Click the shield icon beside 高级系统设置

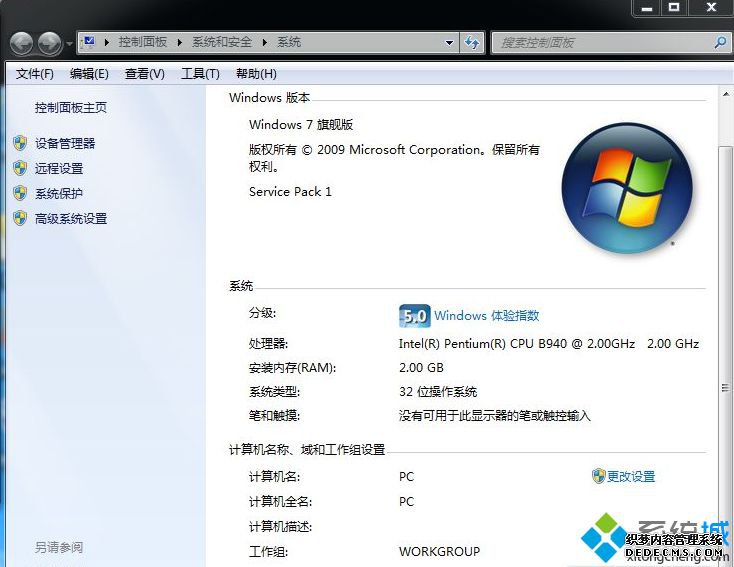coord(20,218)
